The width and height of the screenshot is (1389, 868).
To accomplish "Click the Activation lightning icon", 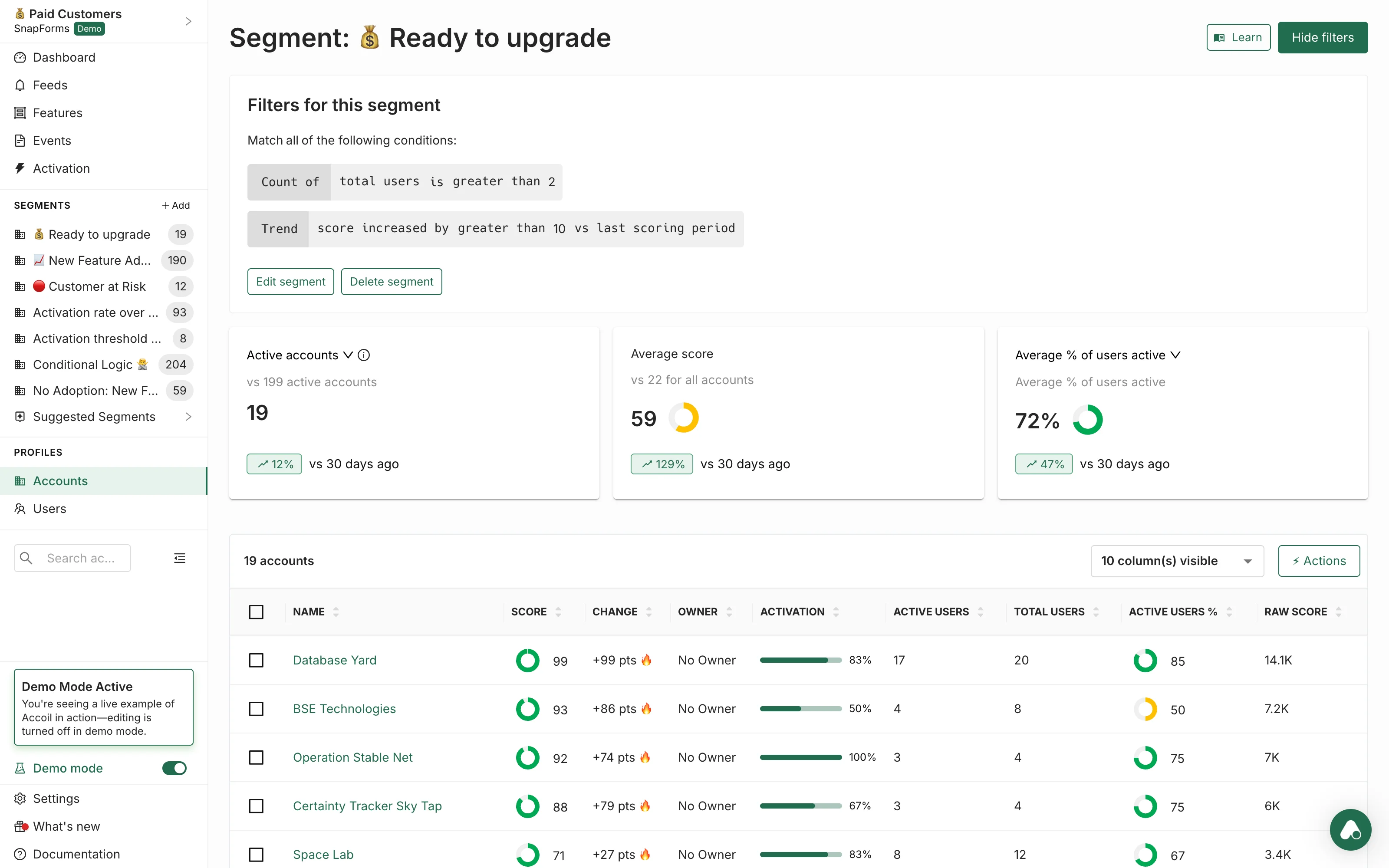I will pos(20,168).
